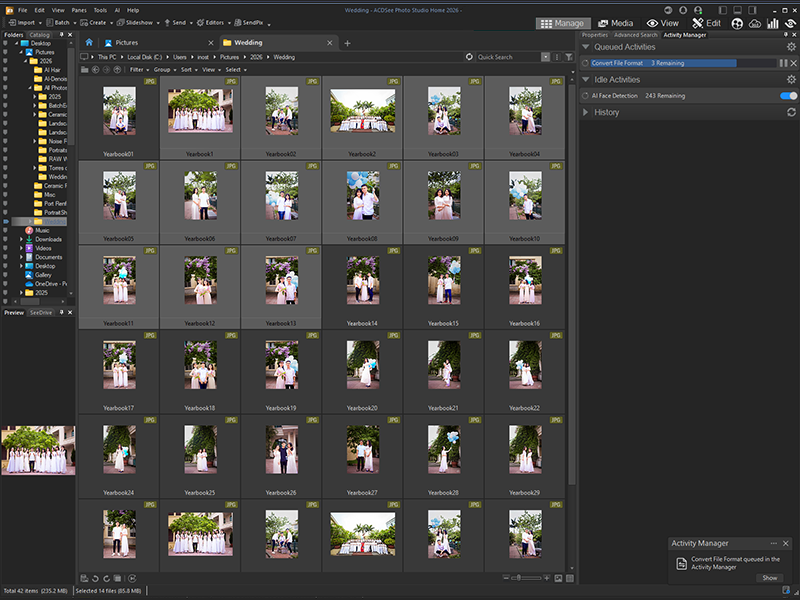
Task: Click the Batch tool icon
Action: coord(49,22)
